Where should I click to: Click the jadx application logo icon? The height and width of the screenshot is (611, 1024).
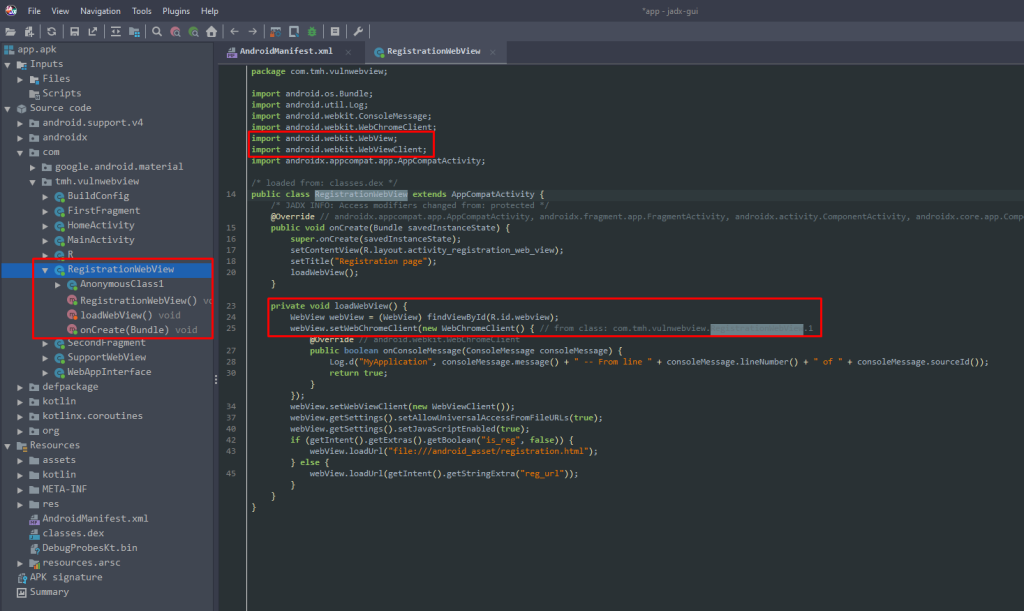pos(11,10)
